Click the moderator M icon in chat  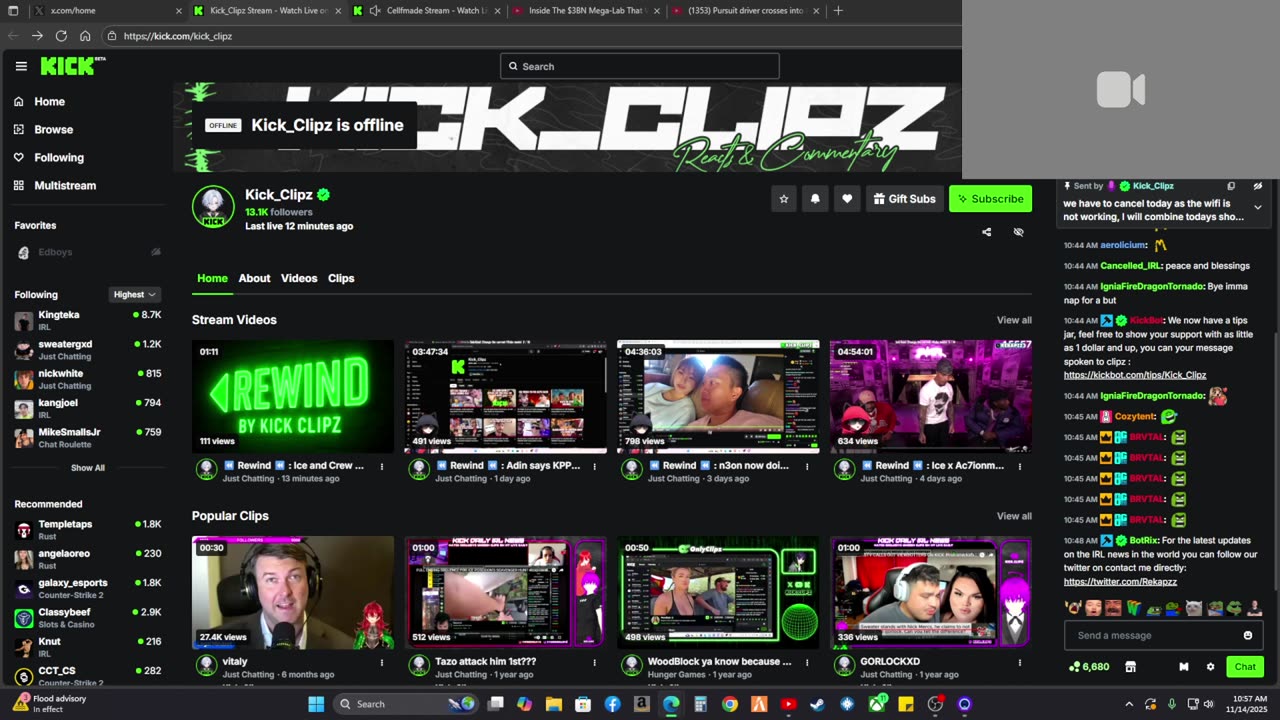coord(1184,667)
